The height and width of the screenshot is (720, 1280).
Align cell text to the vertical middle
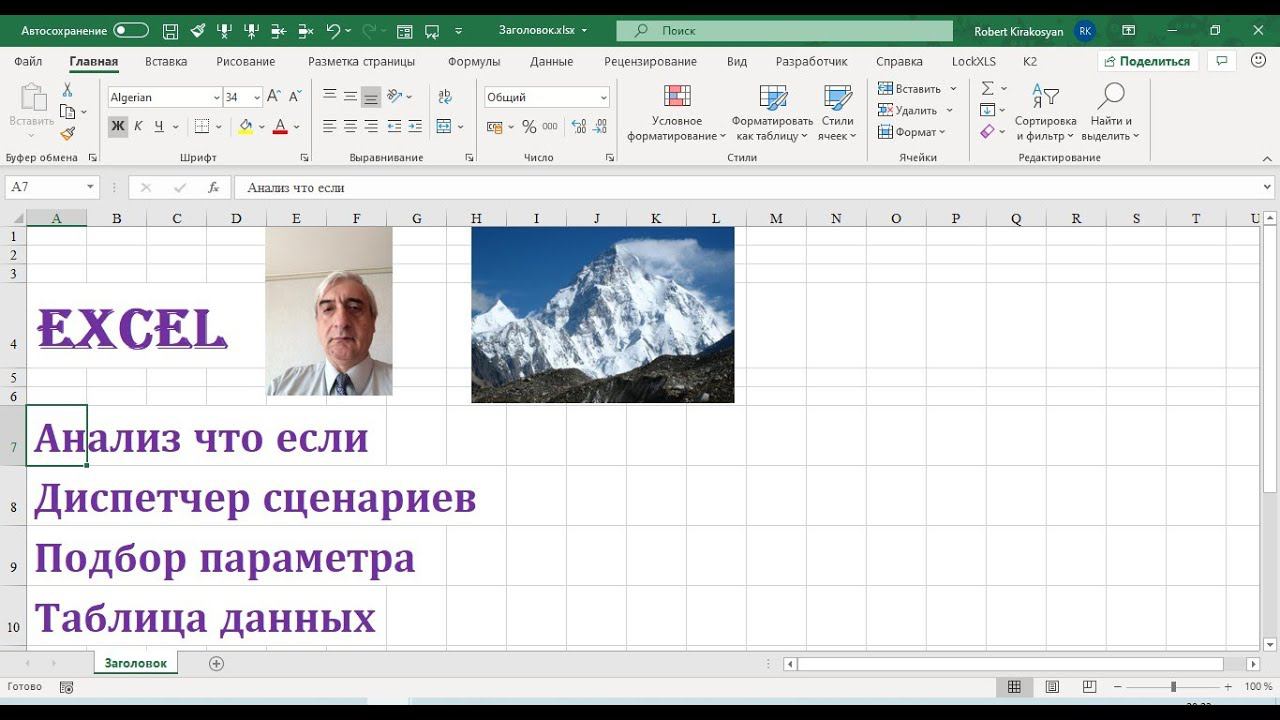(x=350, y=96)
